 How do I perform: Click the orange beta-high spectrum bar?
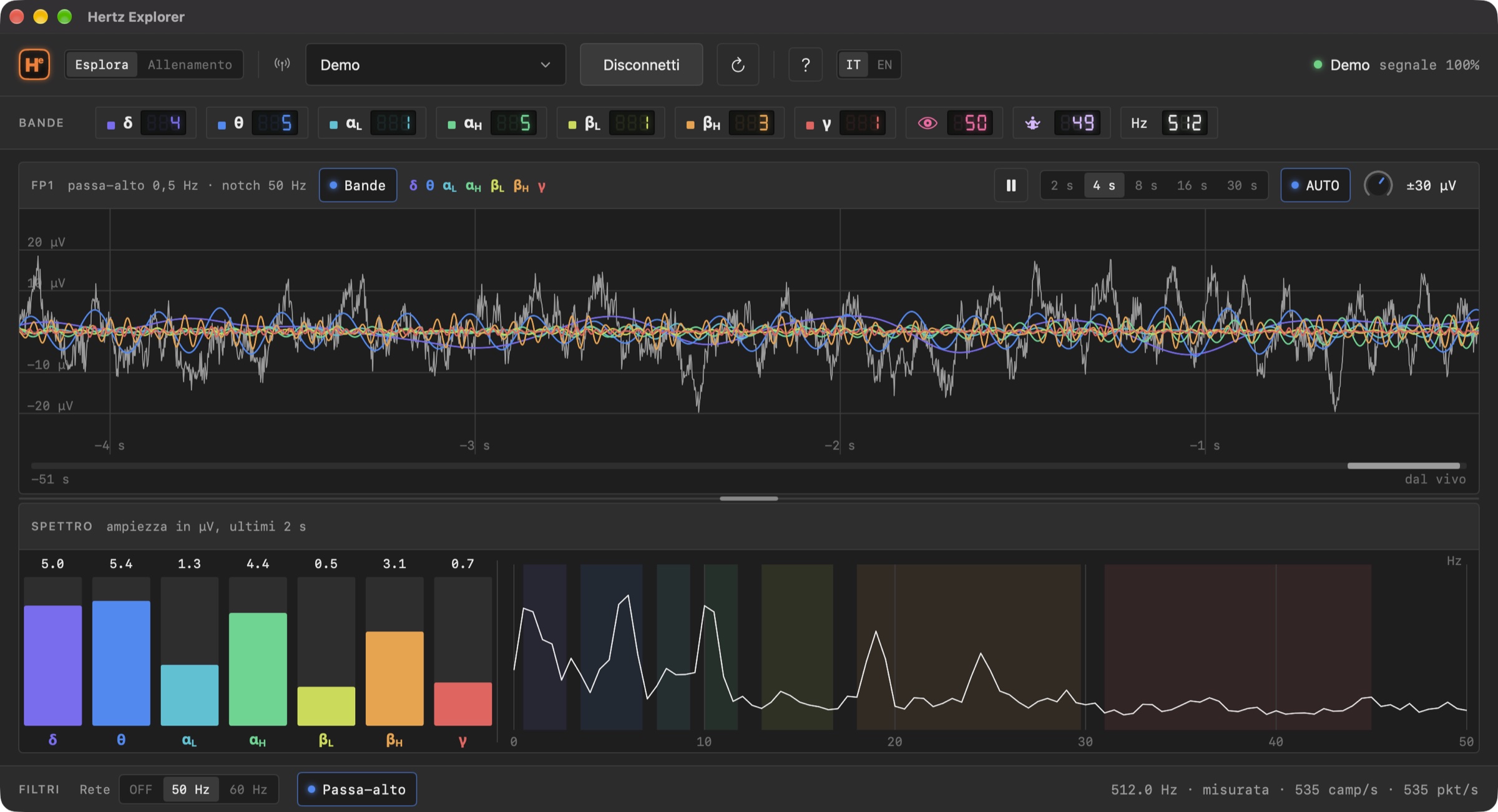coord(394,678)
